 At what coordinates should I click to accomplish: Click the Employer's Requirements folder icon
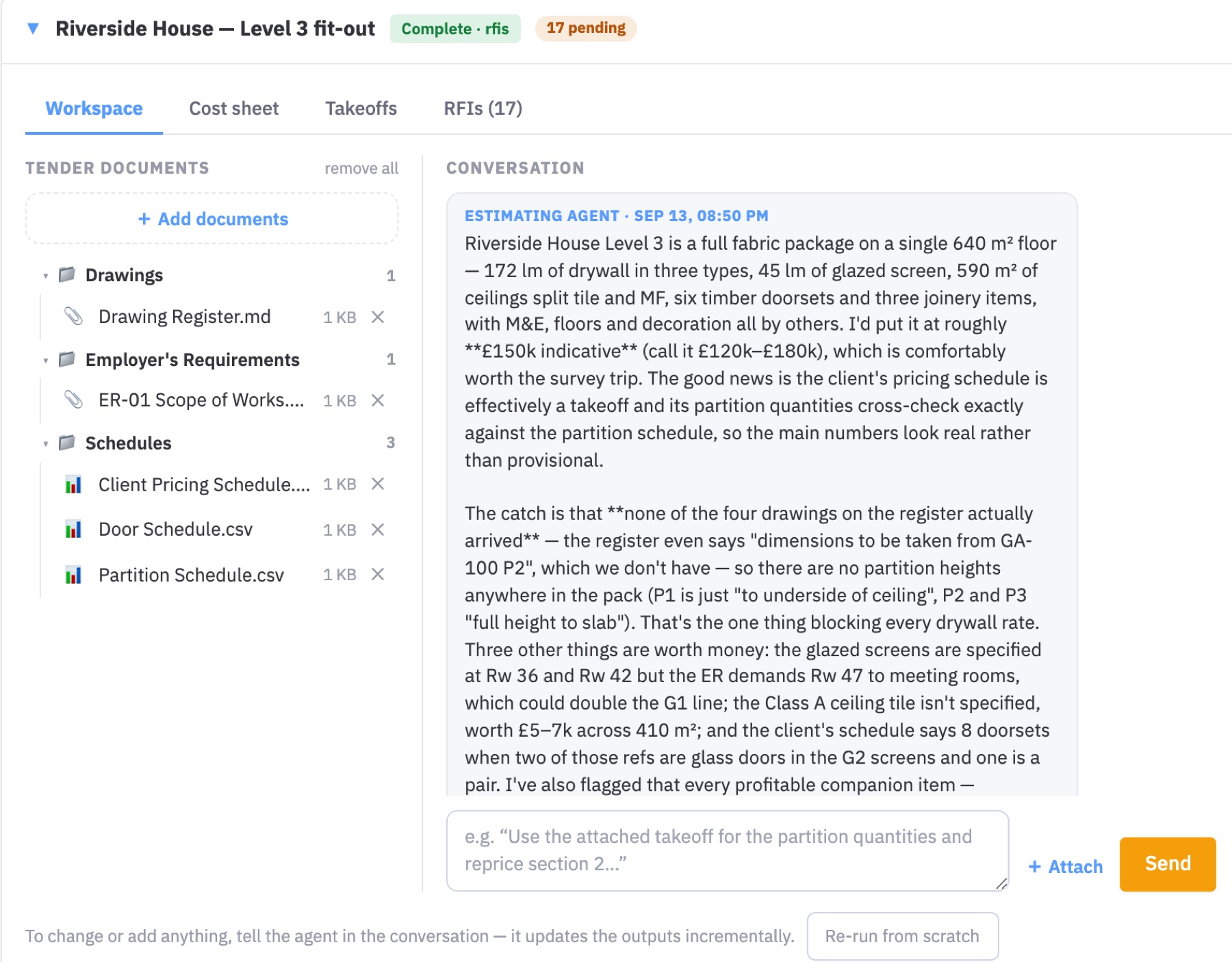click(x=67, y=359)
